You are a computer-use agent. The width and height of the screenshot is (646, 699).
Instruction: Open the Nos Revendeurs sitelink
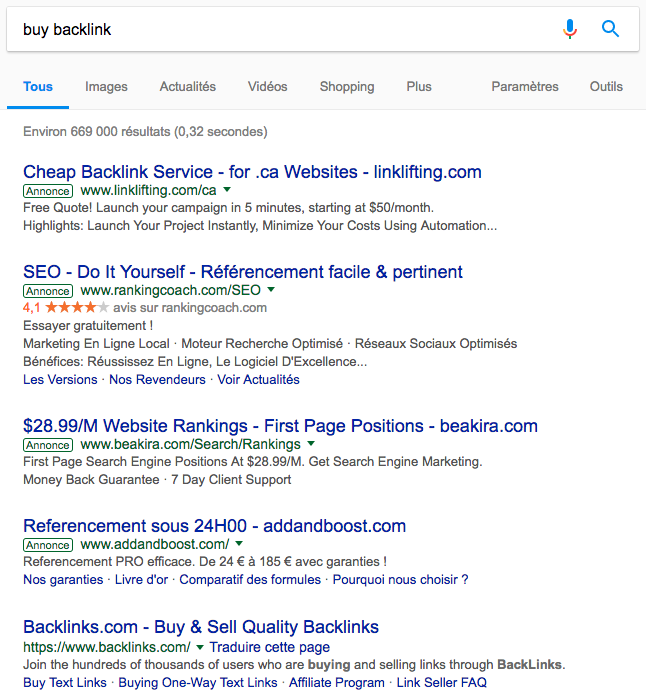click(x=157, y=379)
